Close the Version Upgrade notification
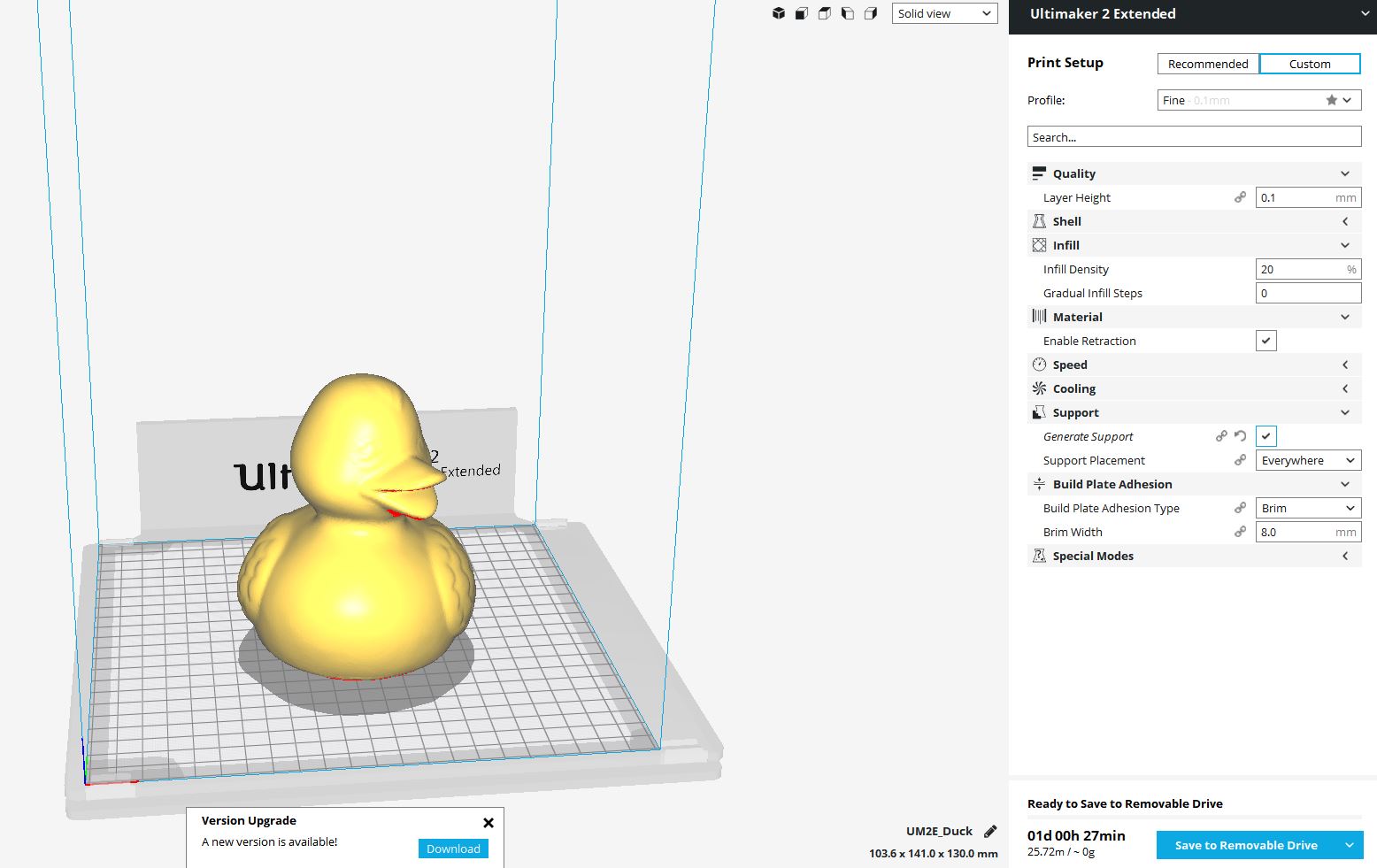 tap(488, 823)
